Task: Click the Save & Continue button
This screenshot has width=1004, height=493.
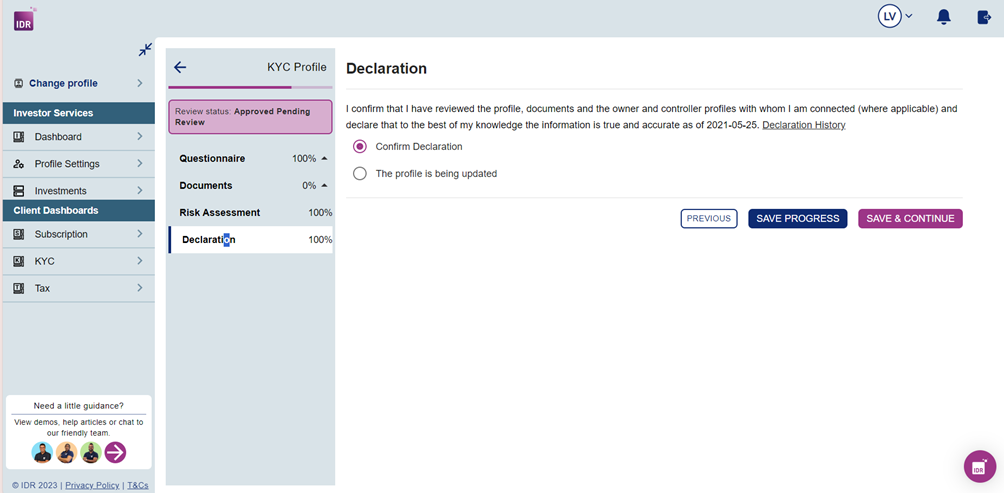Action: (x=909, y=219)
